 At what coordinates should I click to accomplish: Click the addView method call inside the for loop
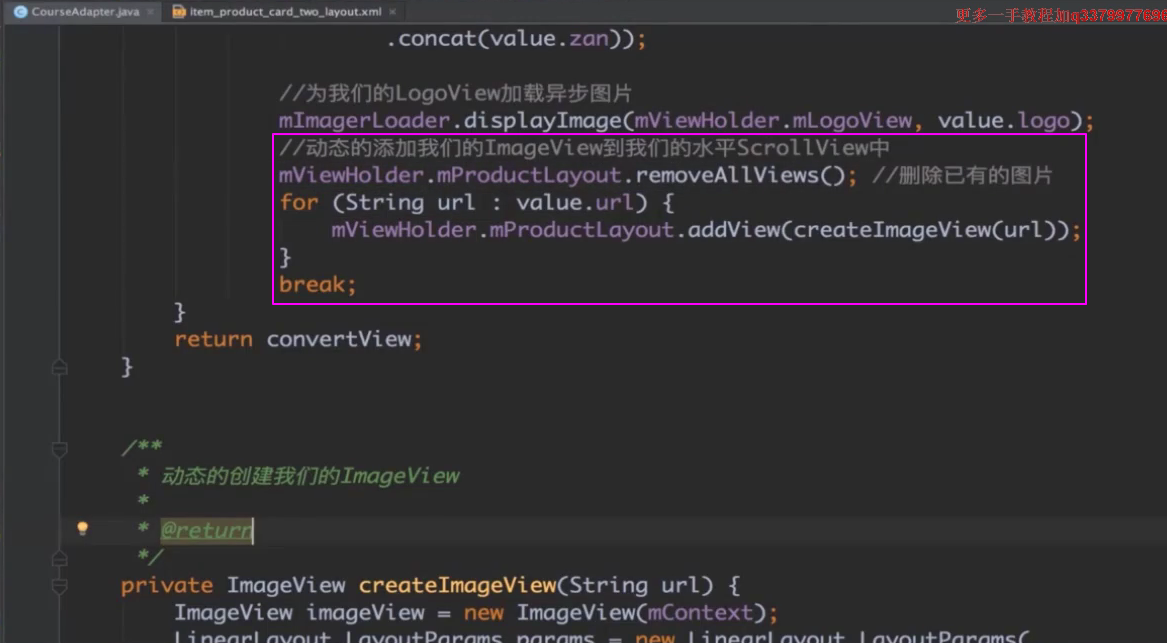coord(733,230)
